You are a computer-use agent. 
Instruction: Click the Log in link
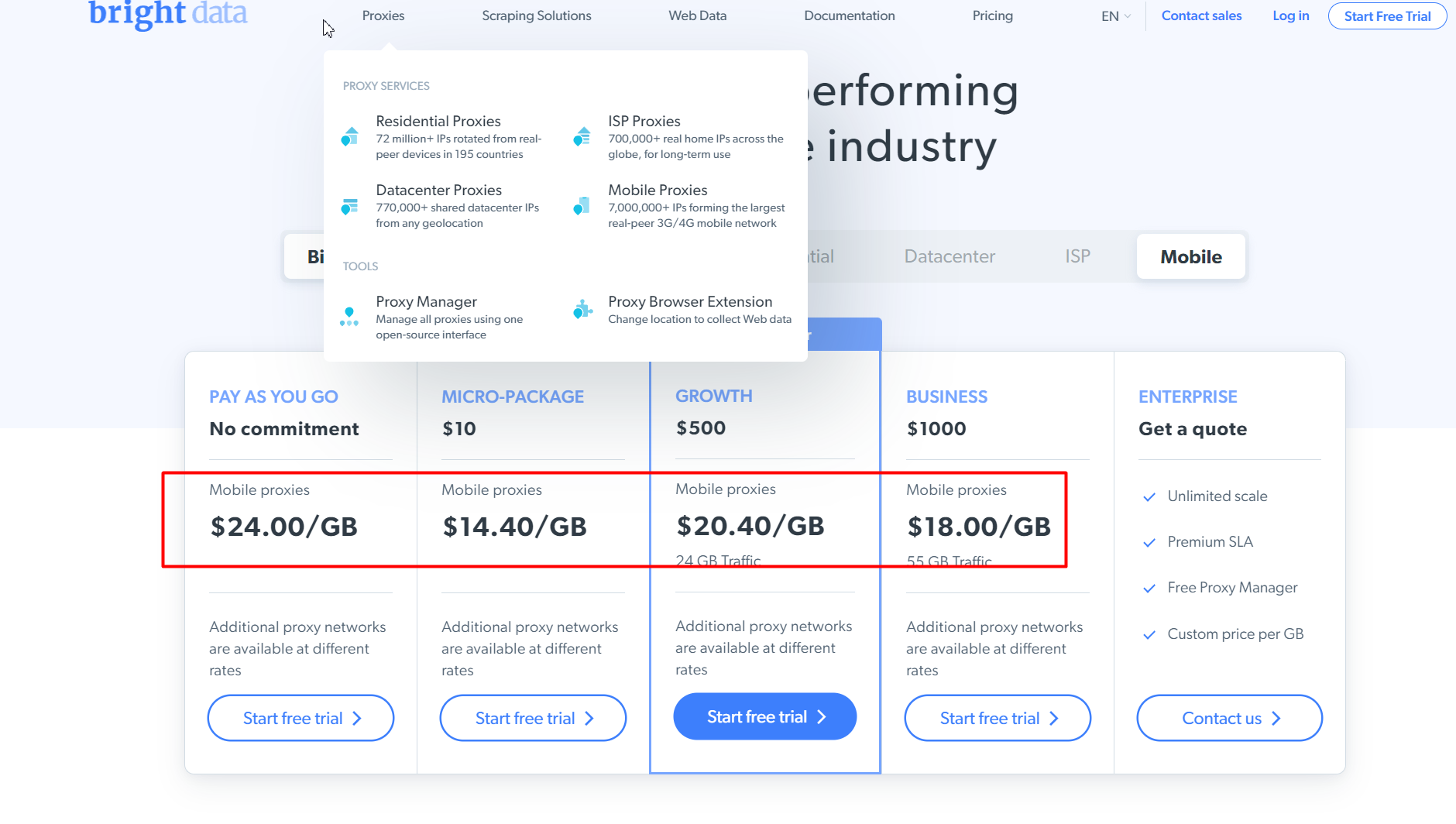pyautogui.click(x=1291, y=15)
